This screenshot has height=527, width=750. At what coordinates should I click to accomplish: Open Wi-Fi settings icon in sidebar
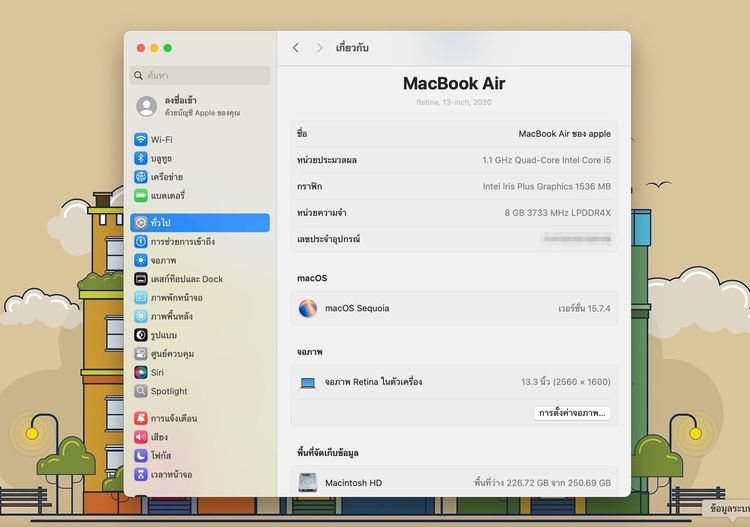coord(141,139)
